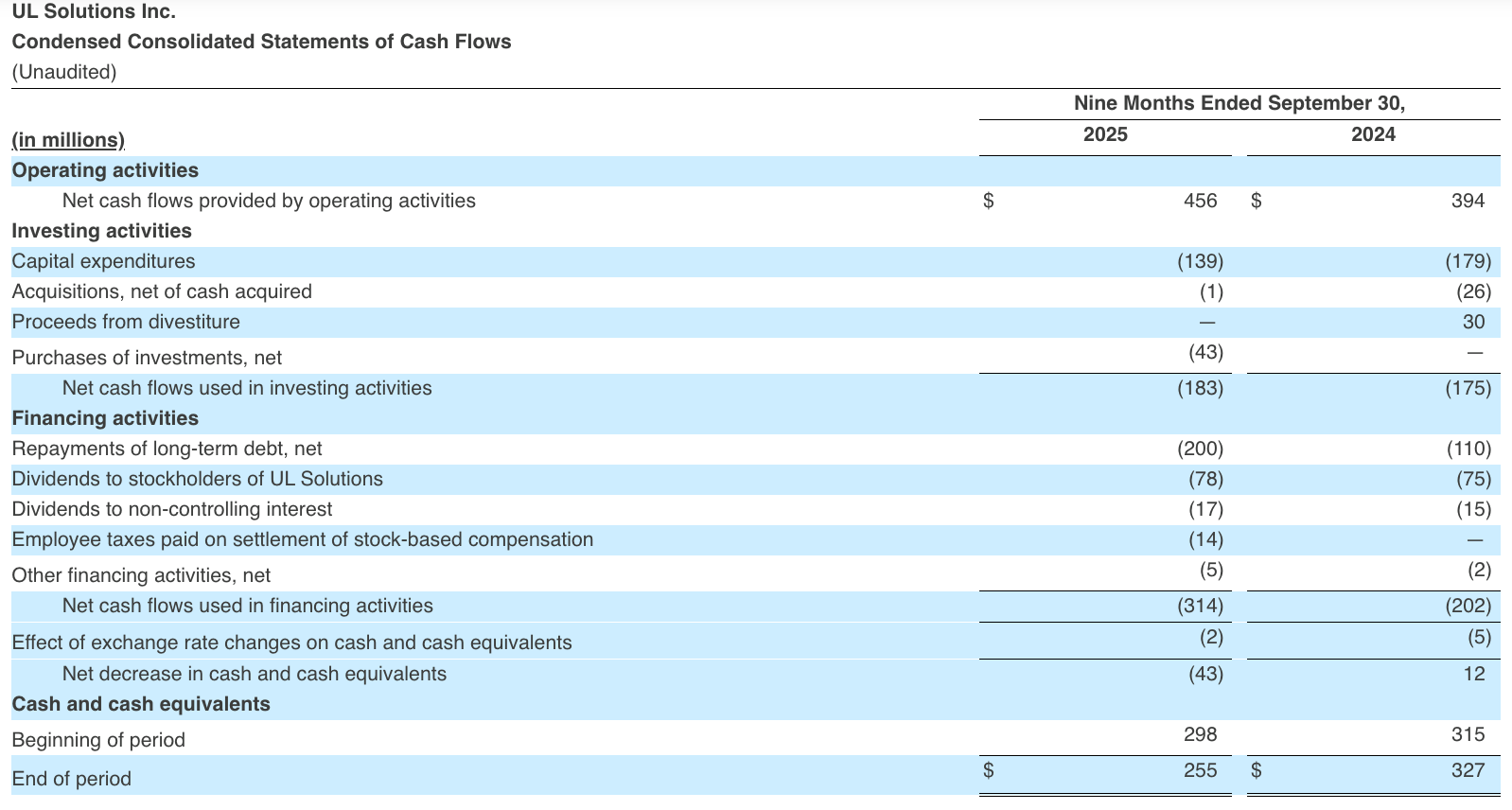Click the (314) financing total value
Image resolution: width=1512 pixels, height=810 pixels.
click(x=1201, y=606)
